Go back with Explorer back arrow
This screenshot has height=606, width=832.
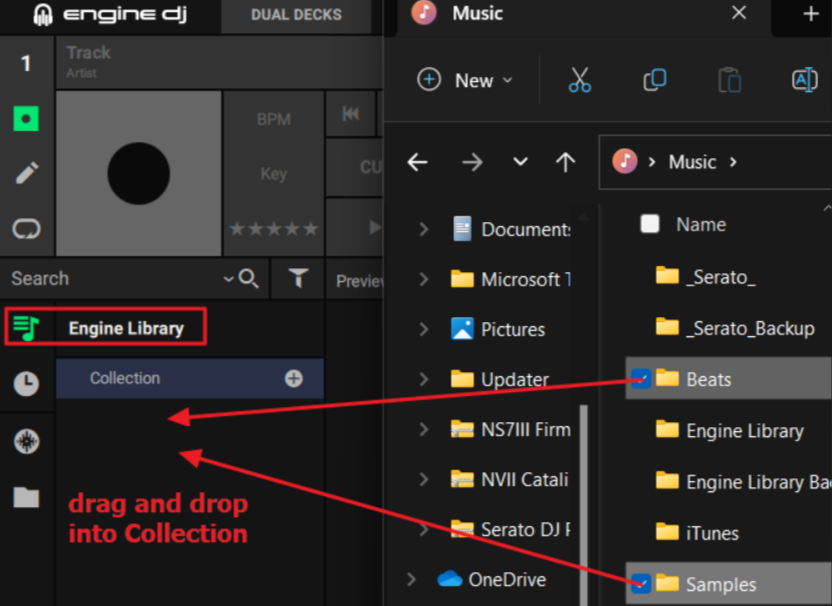pos(418,162)
